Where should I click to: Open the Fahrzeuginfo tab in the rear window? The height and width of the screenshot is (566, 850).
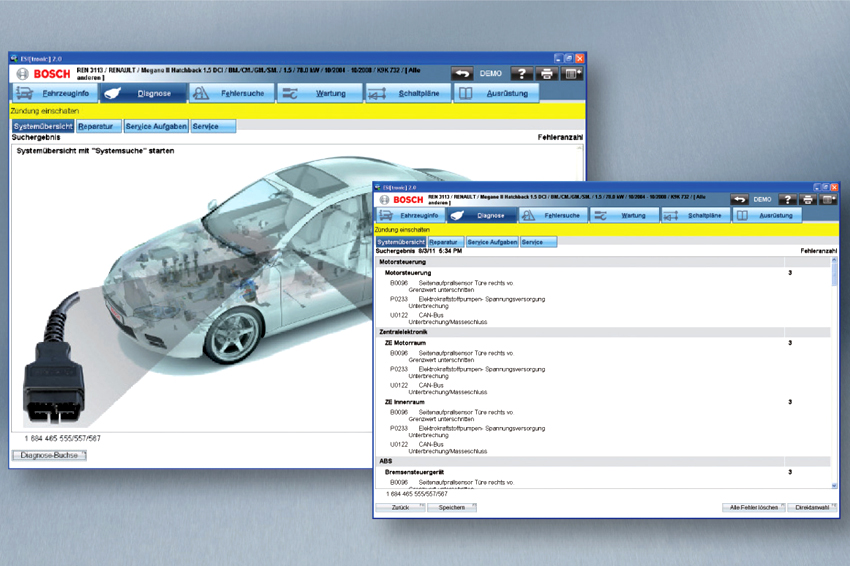click(55, 93)
